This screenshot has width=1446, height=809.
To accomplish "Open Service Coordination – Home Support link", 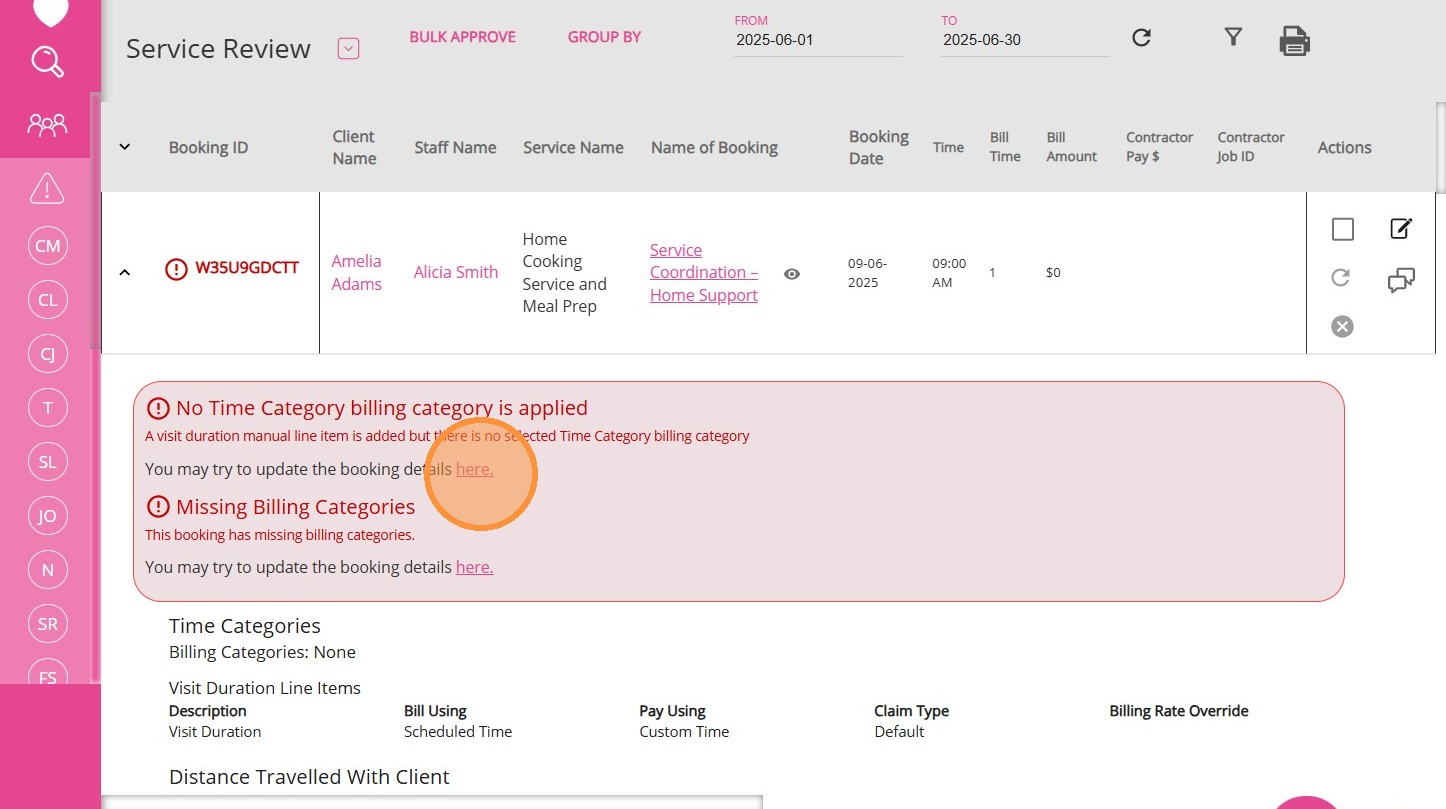I will [x=703, y=272].
